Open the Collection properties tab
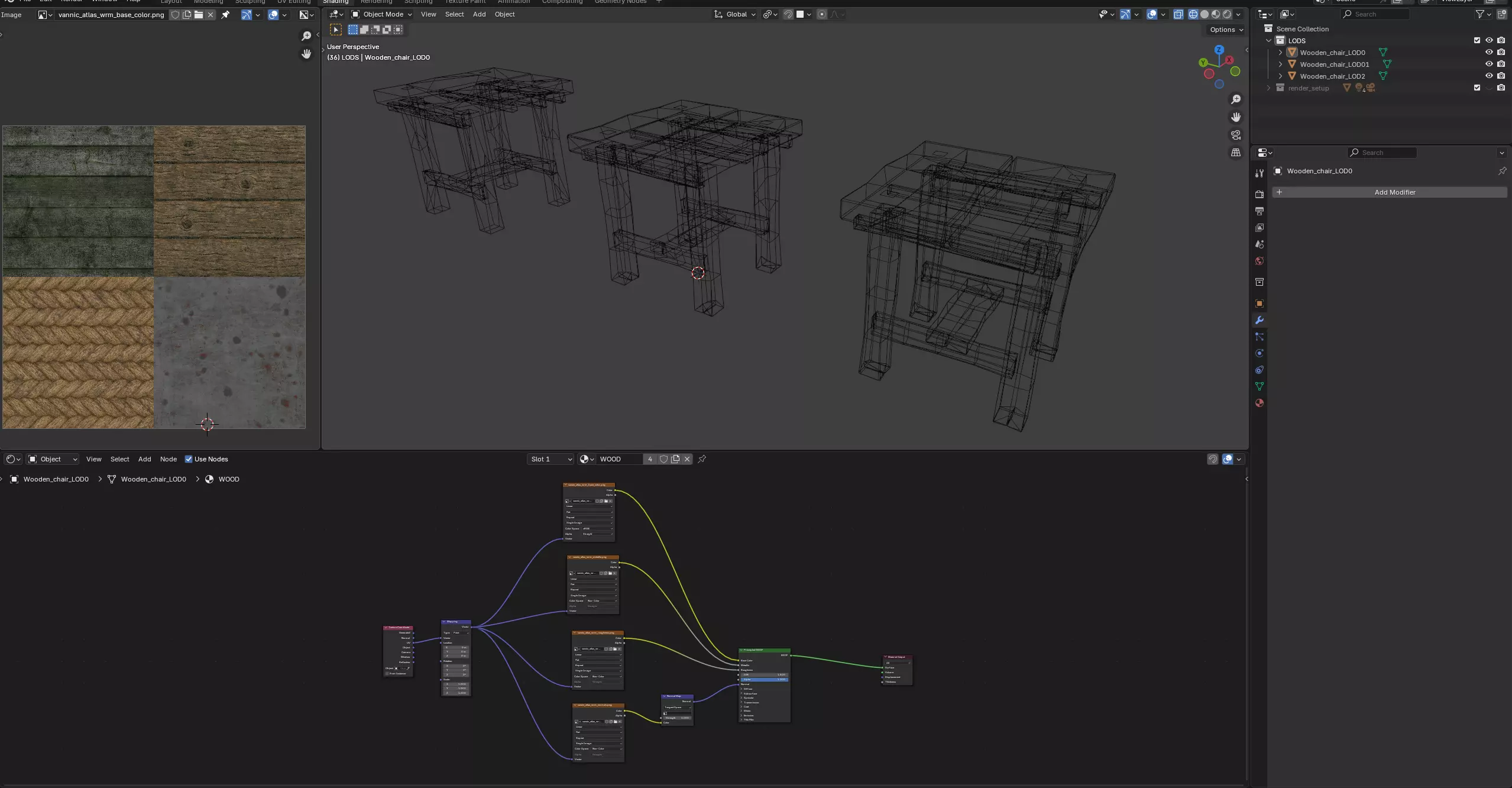The image size is (1512, 788). pyautogui.click(x=1260, y=282)
